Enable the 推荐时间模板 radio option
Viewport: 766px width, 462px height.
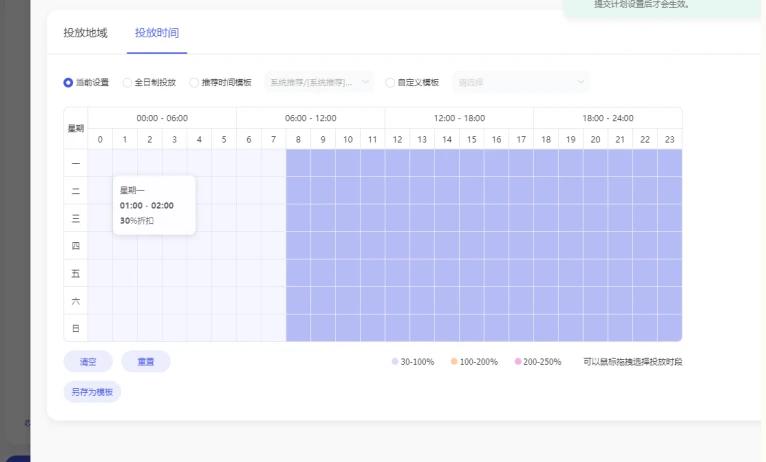[x=195, y=82]
